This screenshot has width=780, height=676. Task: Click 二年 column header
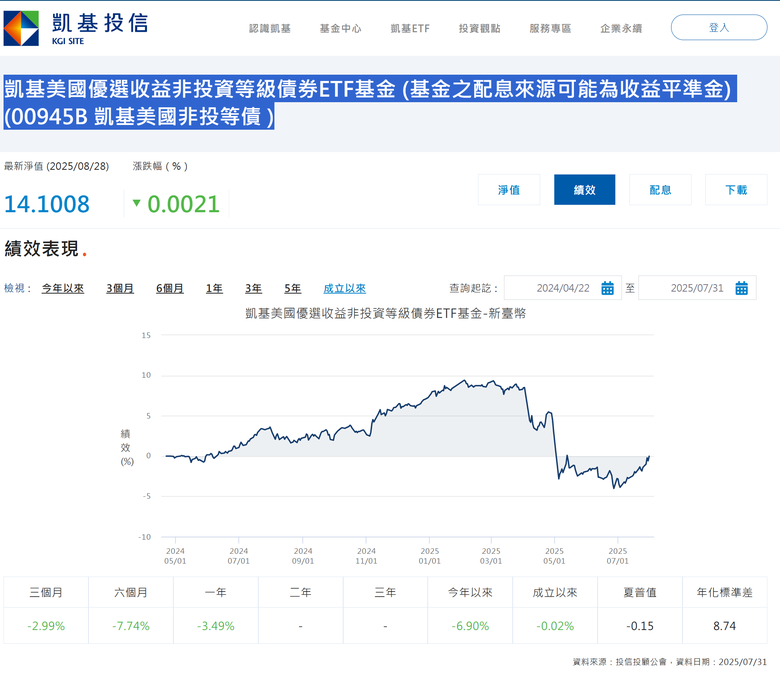(x=300, y=592)
